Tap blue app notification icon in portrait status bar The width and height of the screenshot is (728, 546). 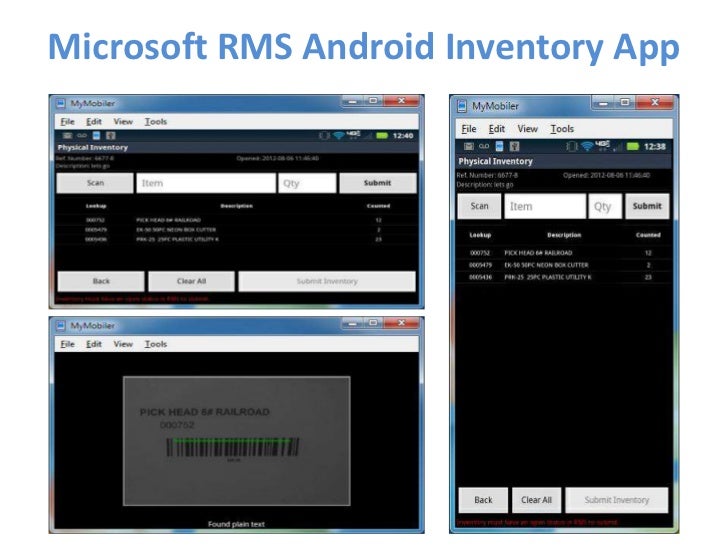tap(500, 146)
